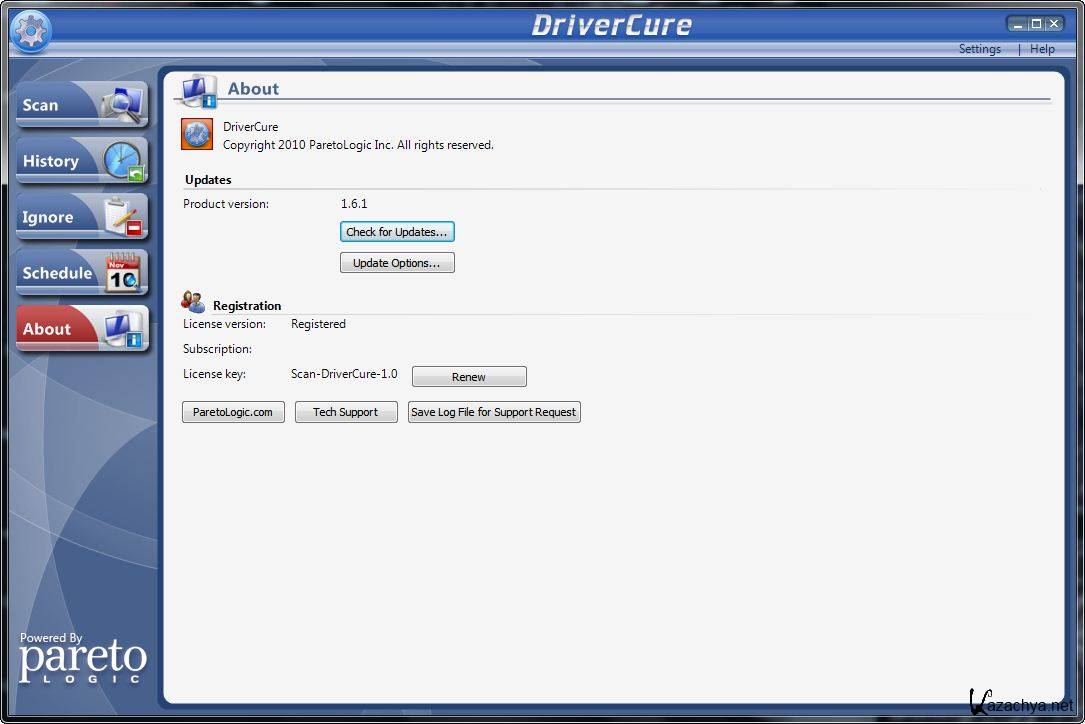Visit ParetoLogic.com via its button

pyautogui.click(x=233, y=412)
